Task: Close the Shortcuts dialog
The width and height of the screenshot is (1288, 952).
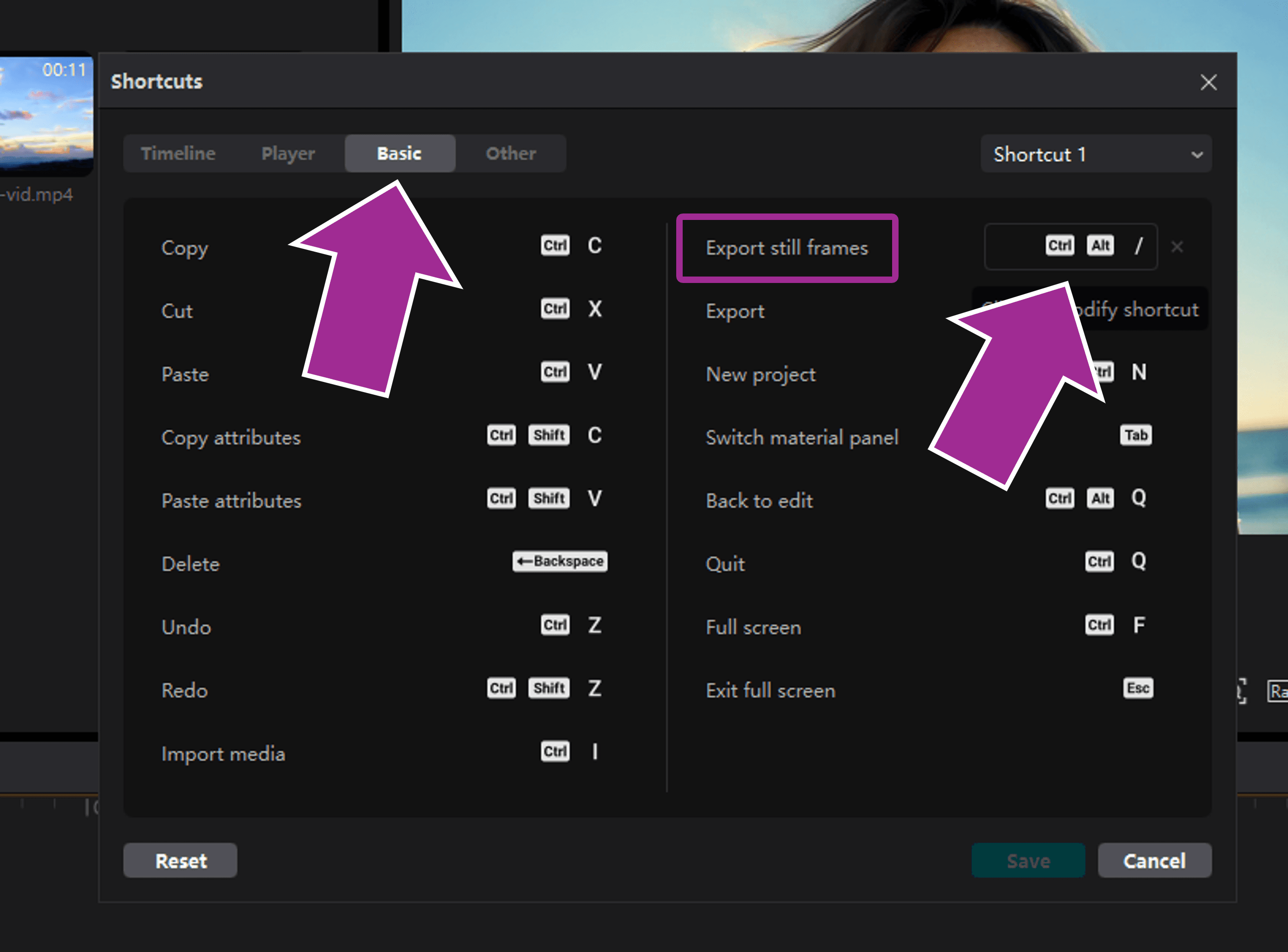Action: 1208,82
